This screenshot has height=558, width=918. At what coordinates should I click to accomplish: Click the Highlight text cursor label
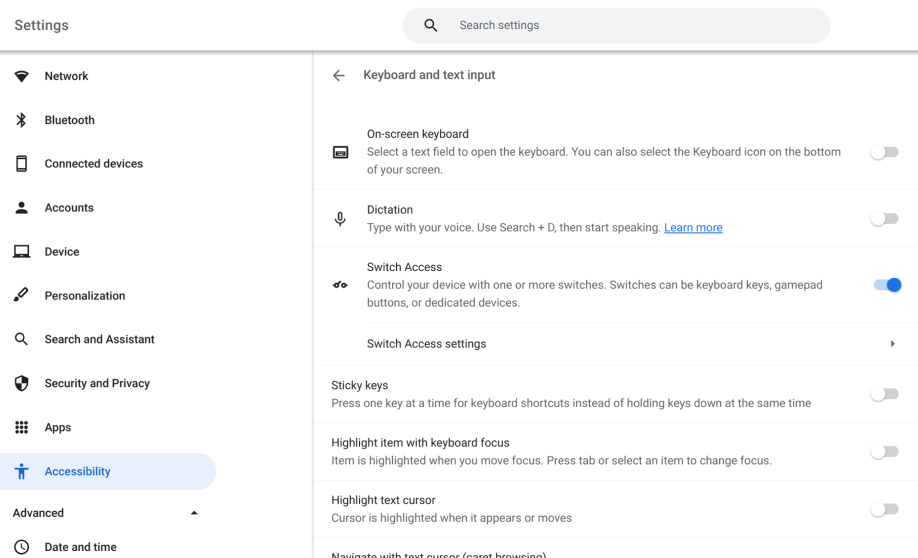tap(383, 500)
